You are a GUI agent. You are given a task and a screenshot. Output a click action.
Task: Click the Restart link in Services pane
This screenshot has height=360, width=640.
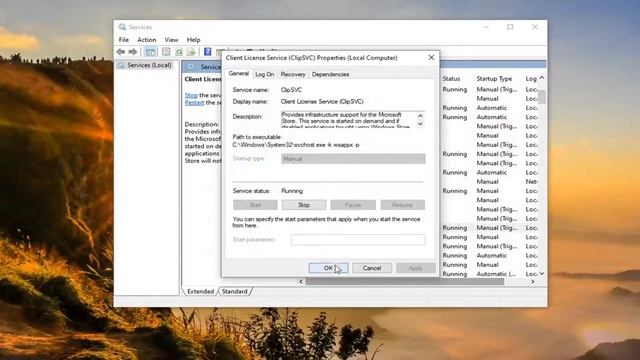click(194, 102)
